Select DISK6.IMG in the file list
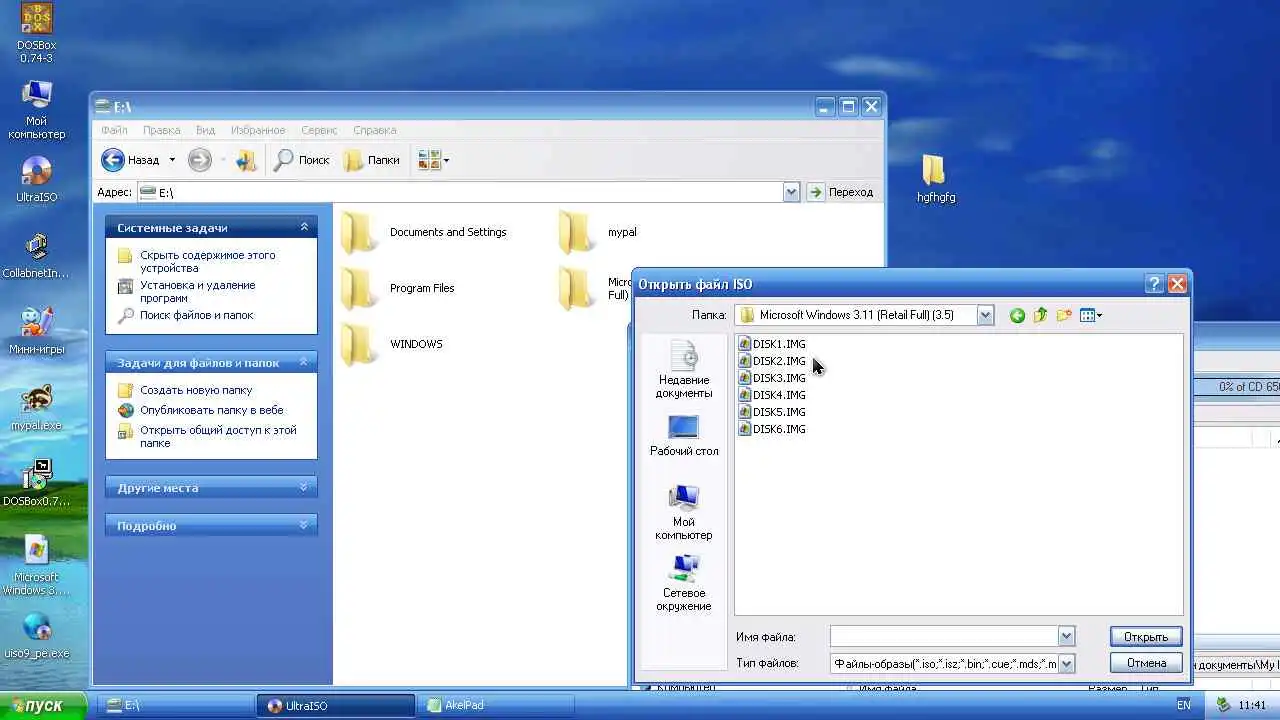 pos(772,429)
